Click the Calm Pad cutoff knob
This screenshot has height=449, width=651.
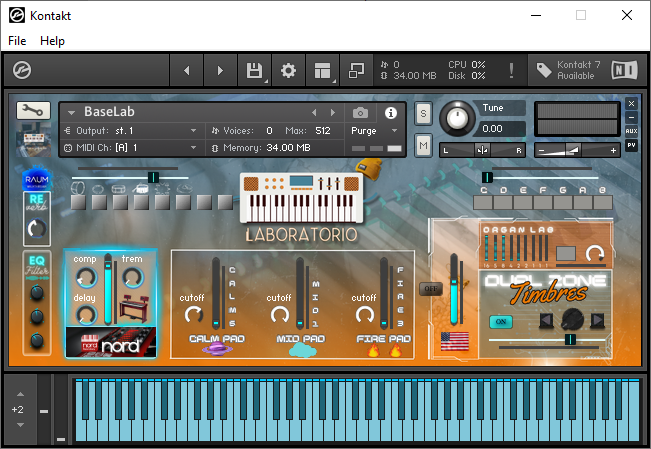pyautogui.click(x=193, y=314)
